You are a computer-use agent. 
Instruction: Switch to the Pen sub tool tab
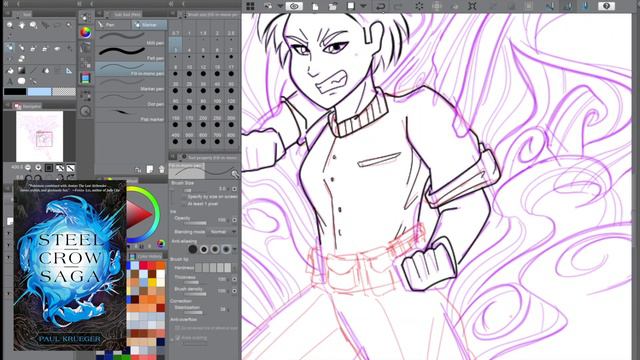[113, 25]
